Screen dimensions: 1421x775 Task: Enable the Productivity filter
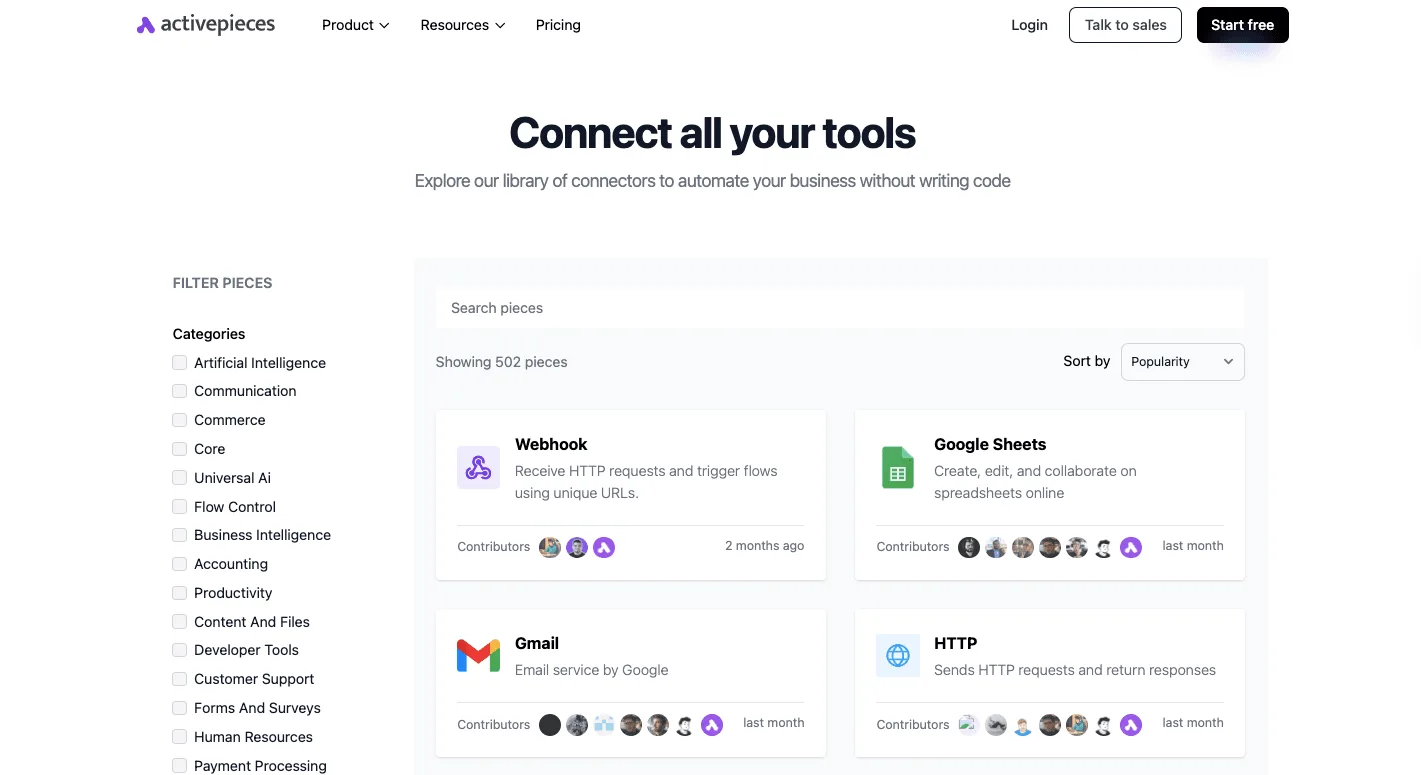180,593
